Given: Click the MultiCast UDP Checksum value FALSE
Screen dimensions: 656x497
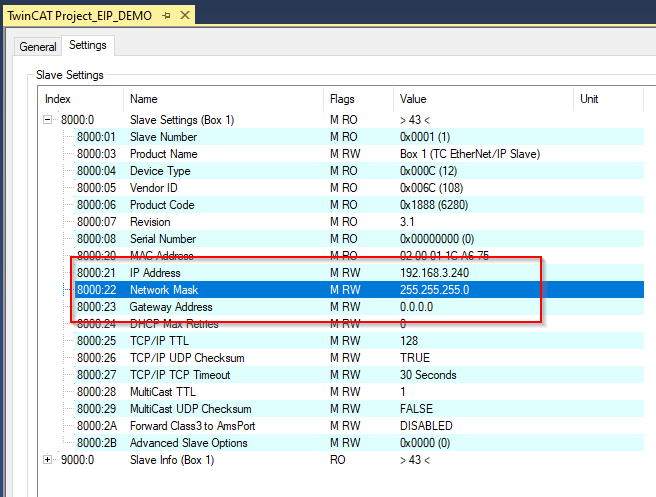Looking at the screenshot, I should [416, 409].
